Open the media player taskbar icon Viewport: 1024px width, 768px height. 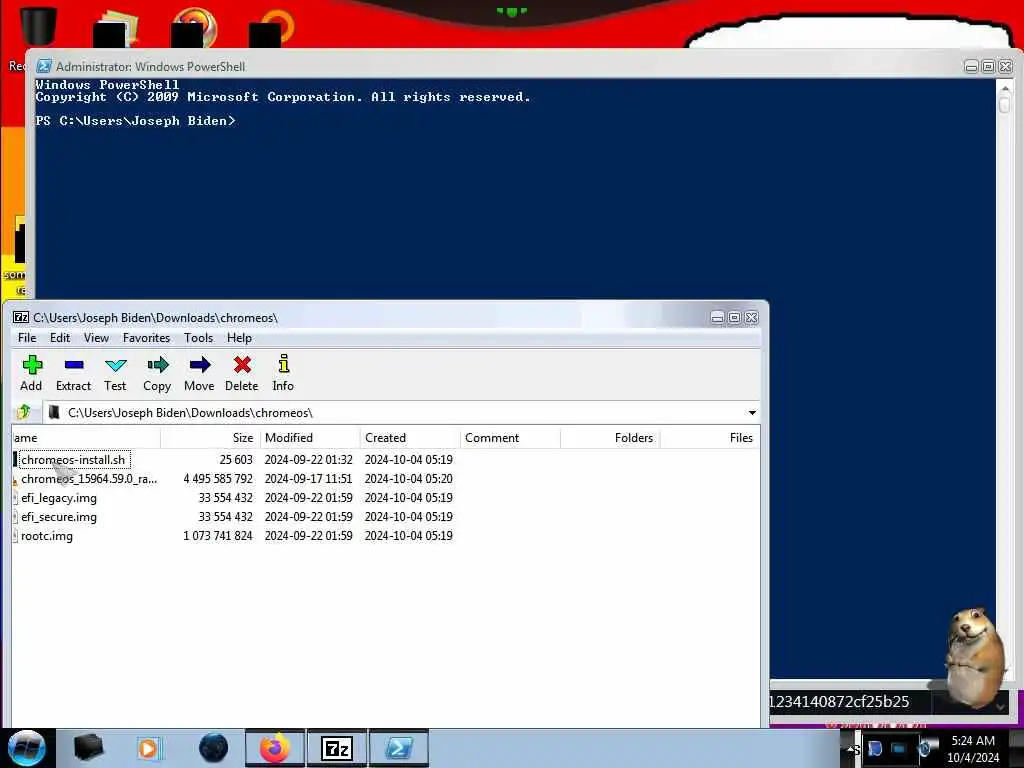point(149,748)
